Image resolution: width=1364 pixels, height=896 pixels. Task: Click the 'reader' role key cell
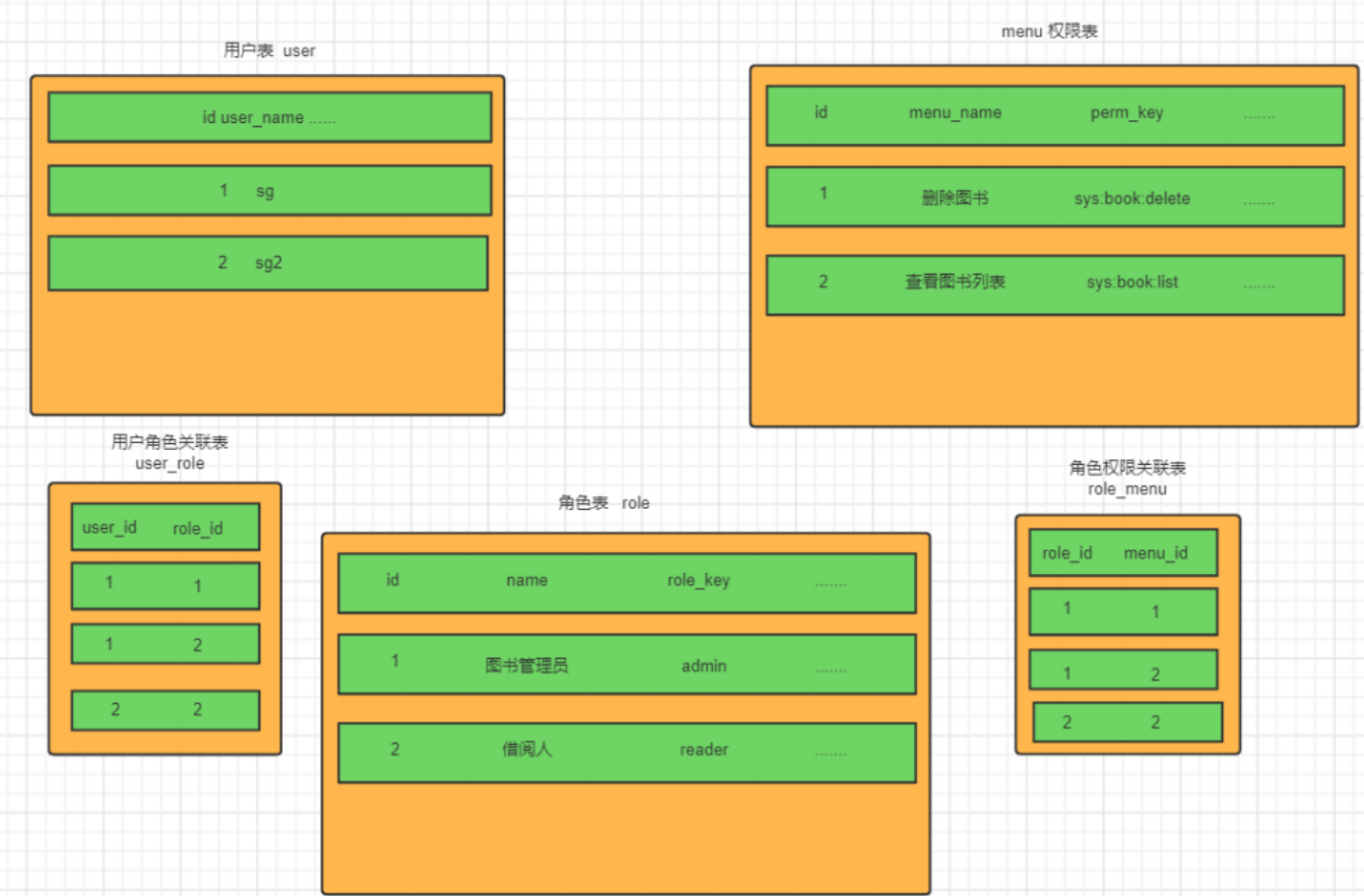704,749
